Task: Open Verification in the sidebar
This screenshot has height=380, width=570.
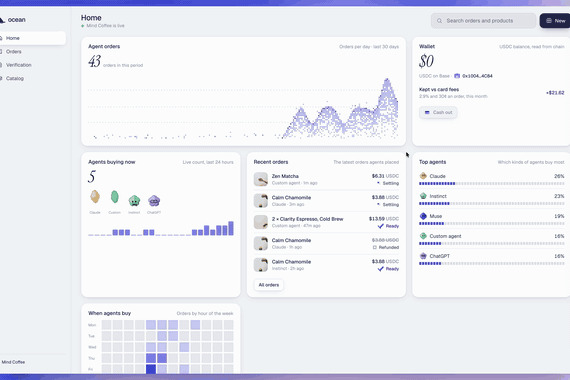Action: (32, 65)
